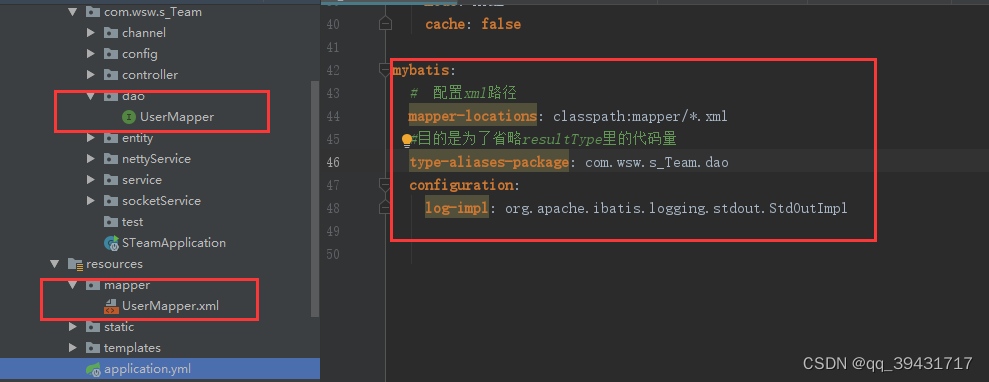Select the templates folder label

click(x=132, y=347)
